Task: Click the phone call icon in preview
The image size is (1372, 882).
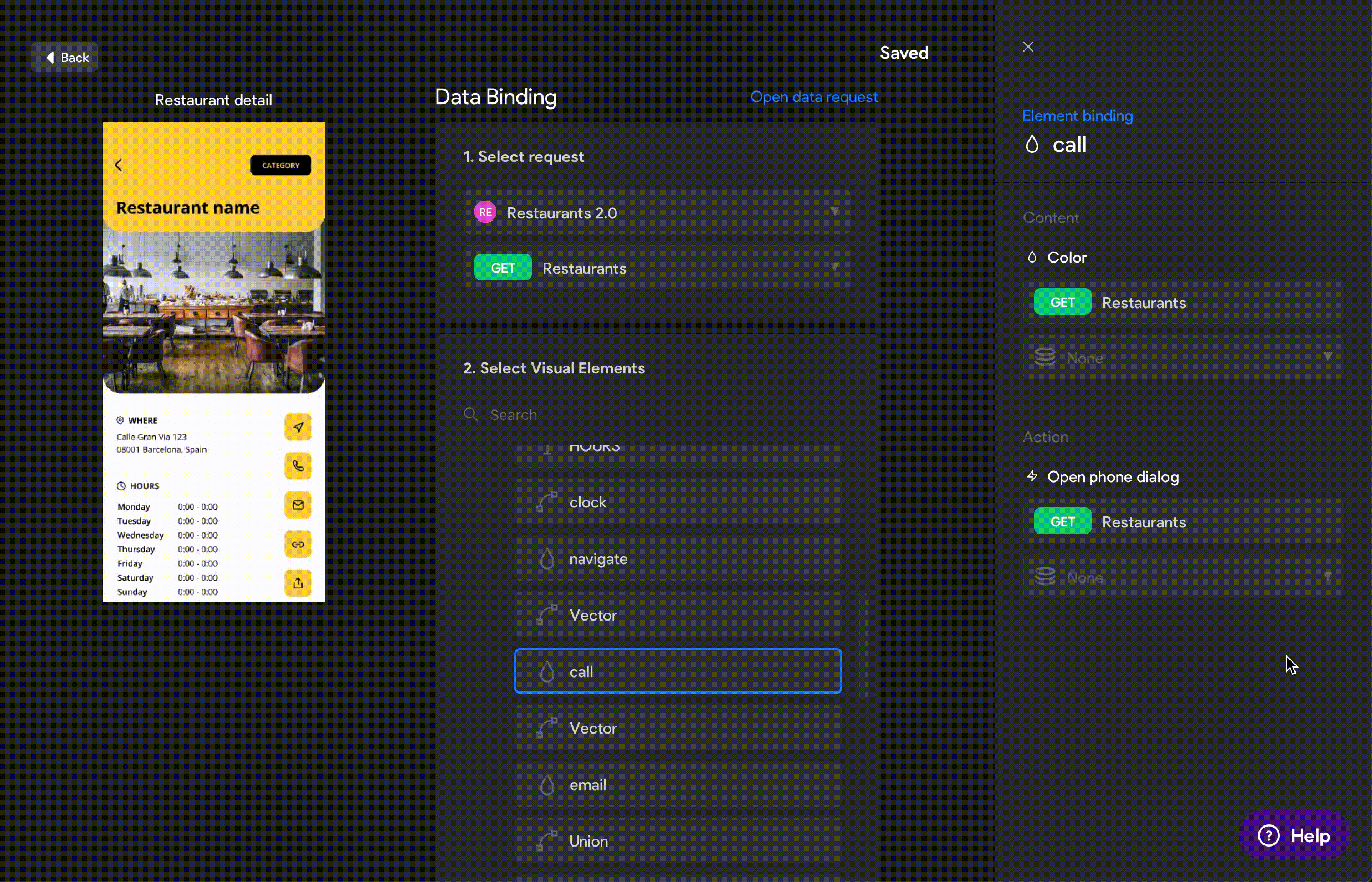Action: pyautogui.click(x=298, y=465)
